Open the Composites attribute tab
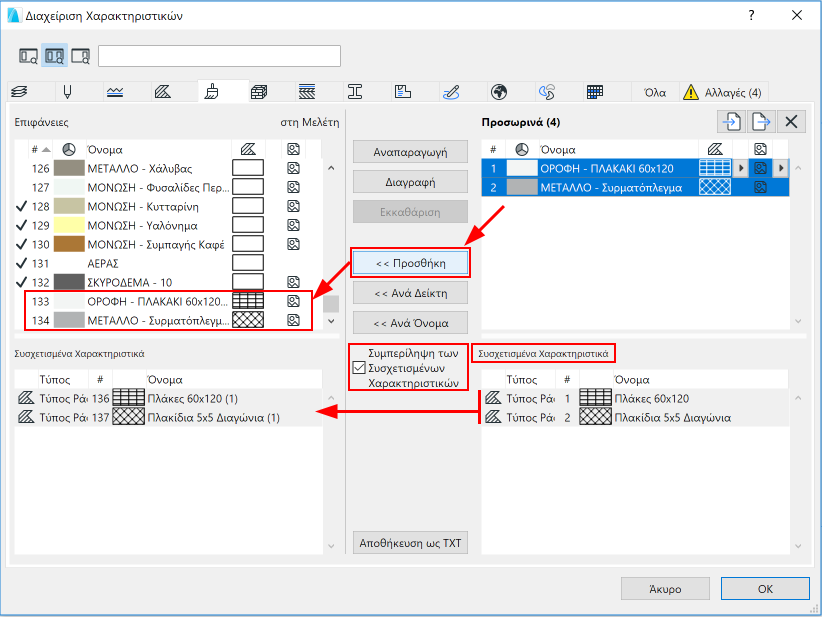 tap(307, 92)
